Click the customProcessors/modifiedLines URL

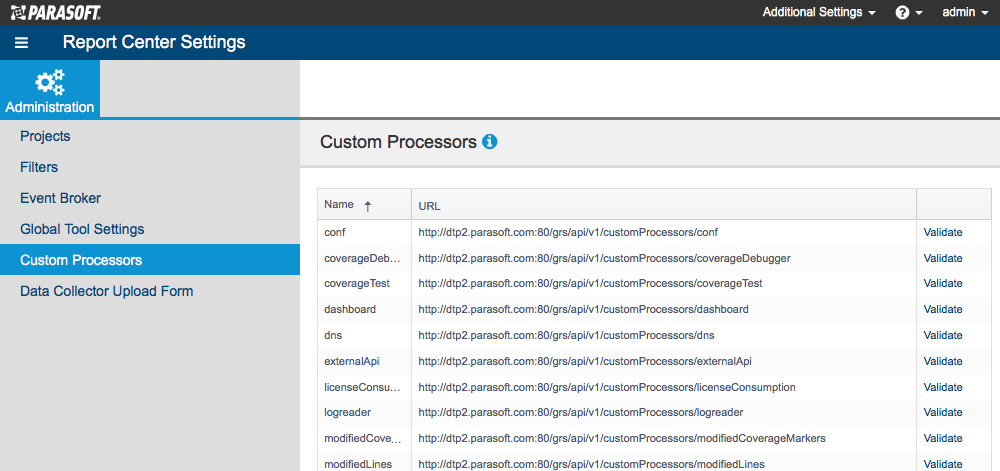coord(592,464)
